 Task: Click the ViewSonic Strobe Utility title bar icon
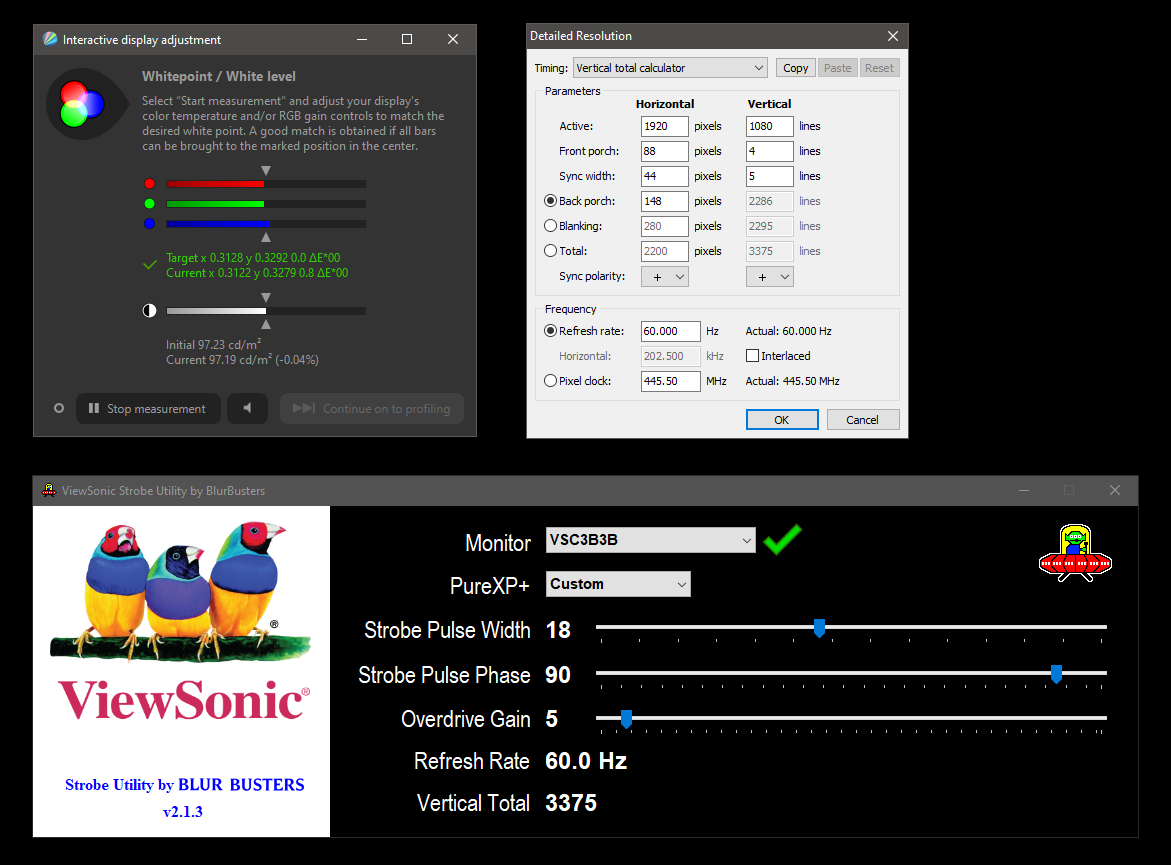(48, 490)
